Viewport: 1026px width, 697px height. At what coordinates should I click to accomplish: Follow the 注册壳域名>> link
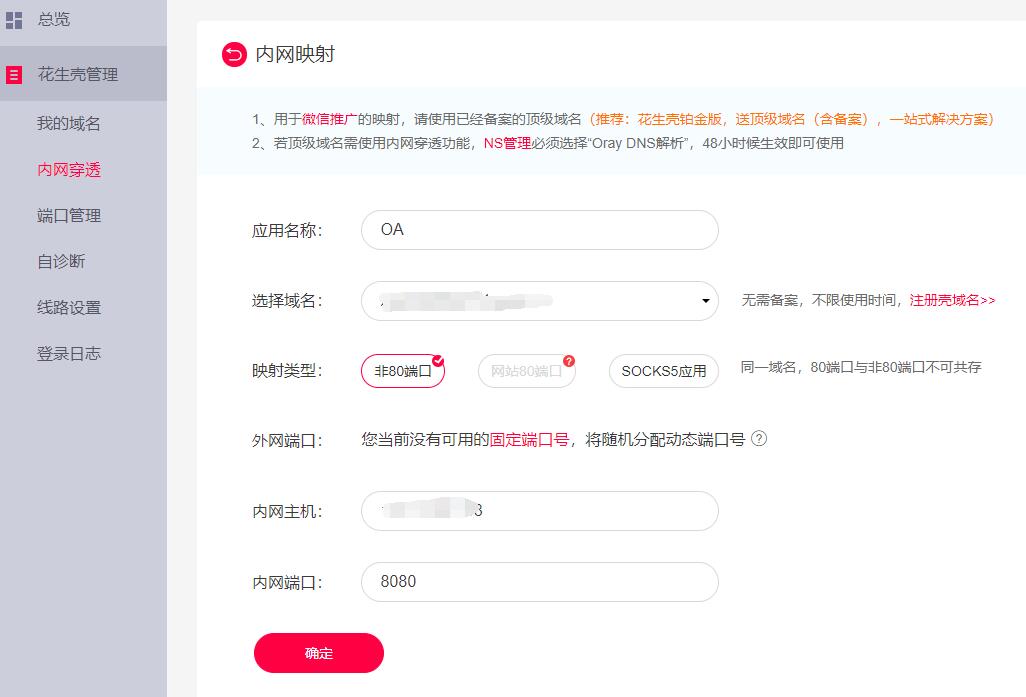[x=952, y=300]
